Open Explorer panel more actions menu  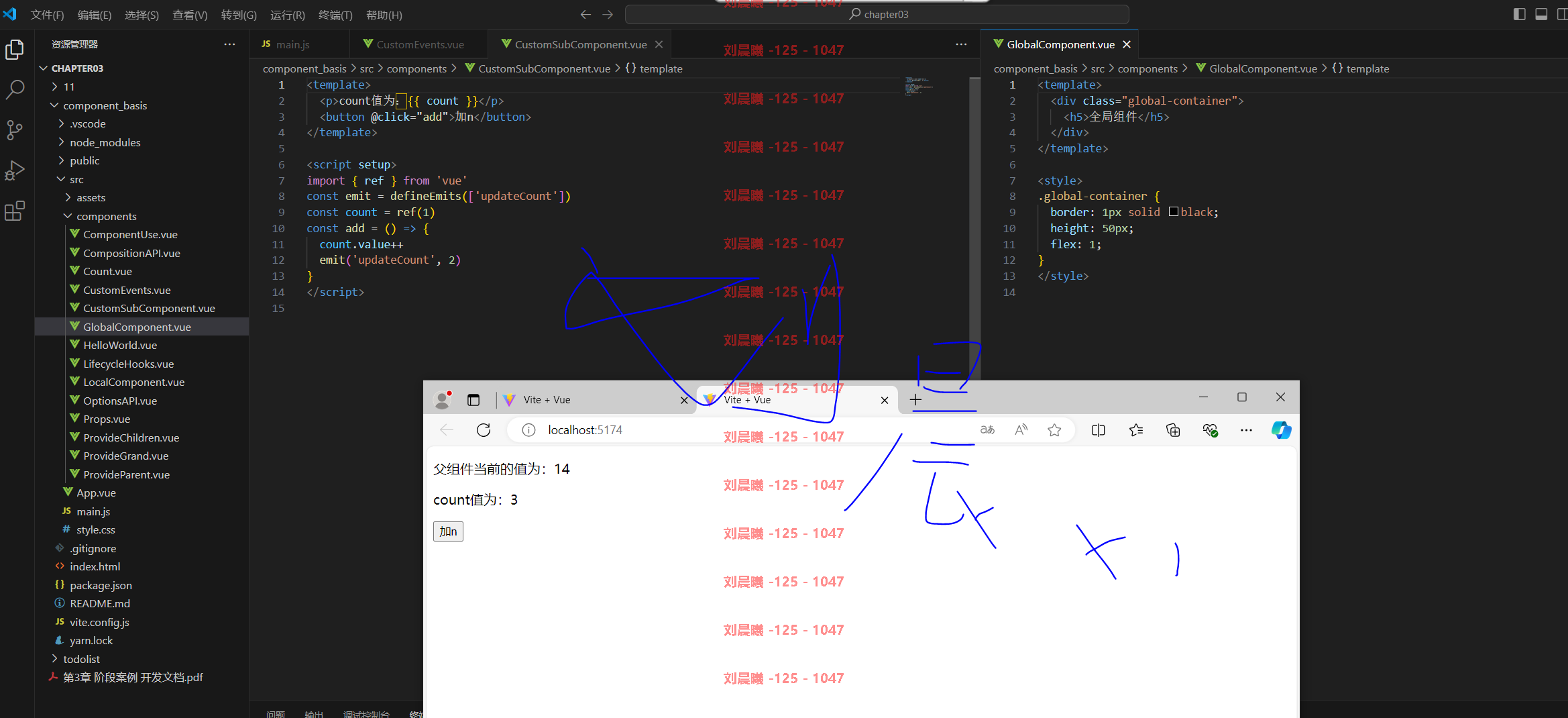[229, 44]
